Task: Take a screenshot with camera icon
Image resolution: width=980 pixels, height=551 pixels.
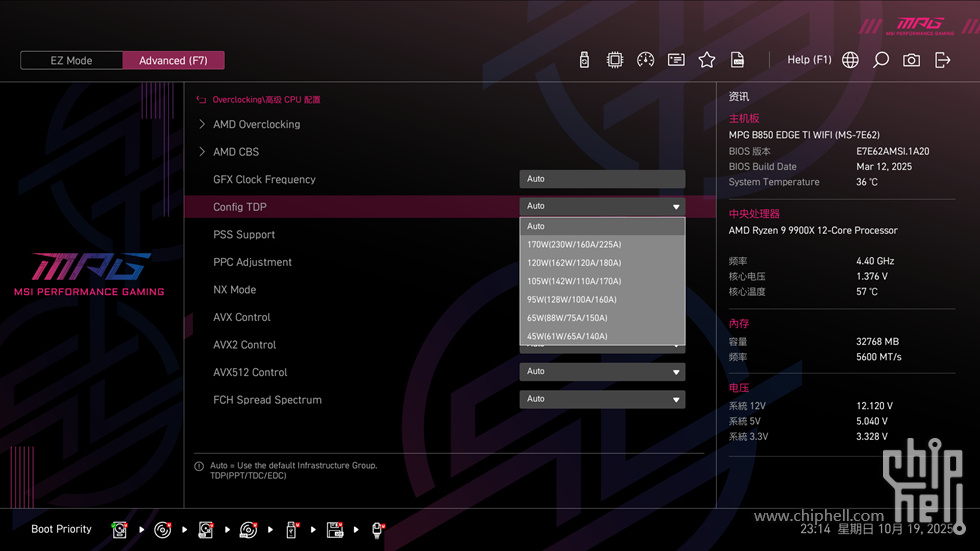Action: coord(911,60)
